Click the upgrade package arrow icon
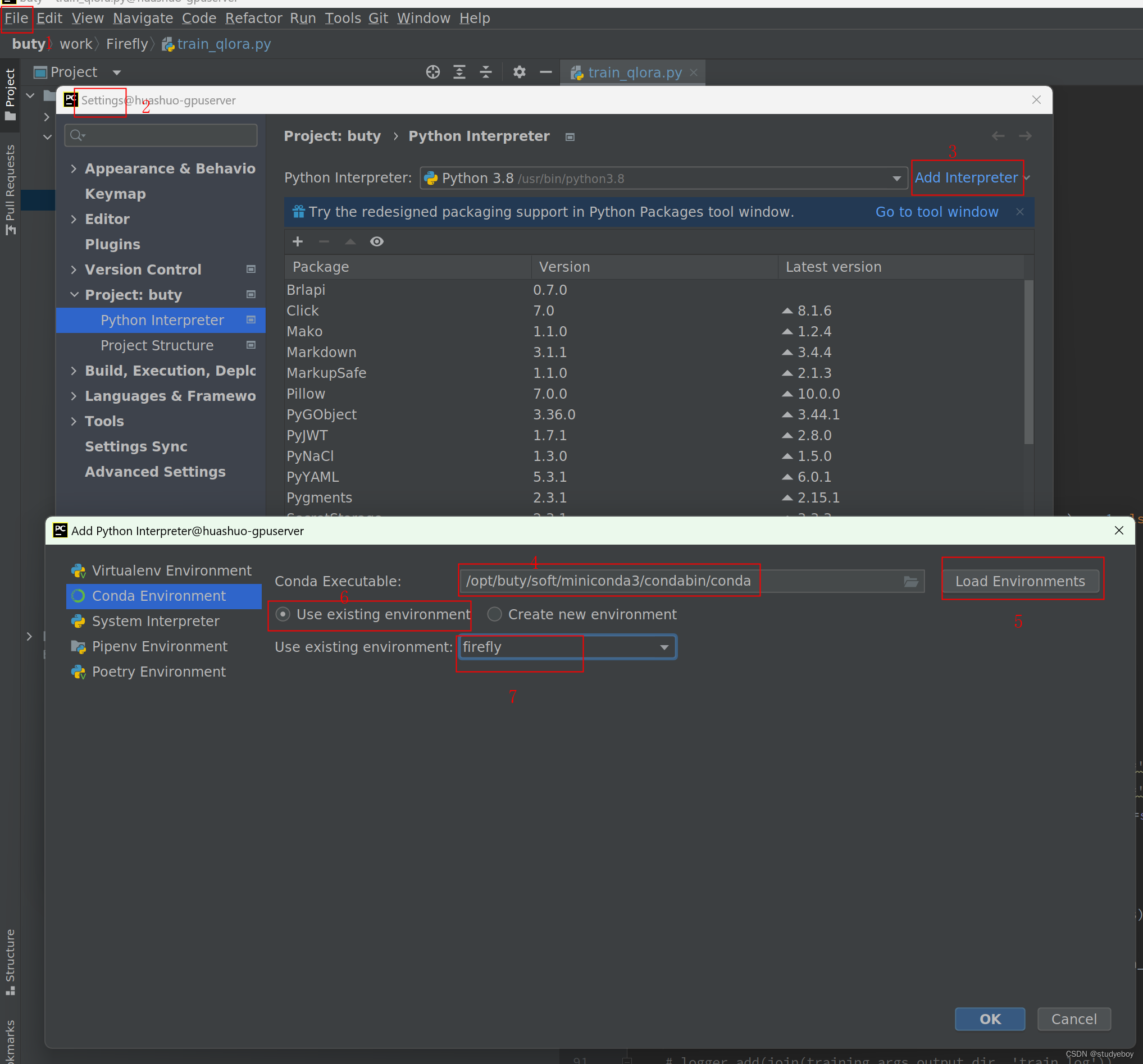The width and height of the screenshot is (1143, 1064). [350, 241]
